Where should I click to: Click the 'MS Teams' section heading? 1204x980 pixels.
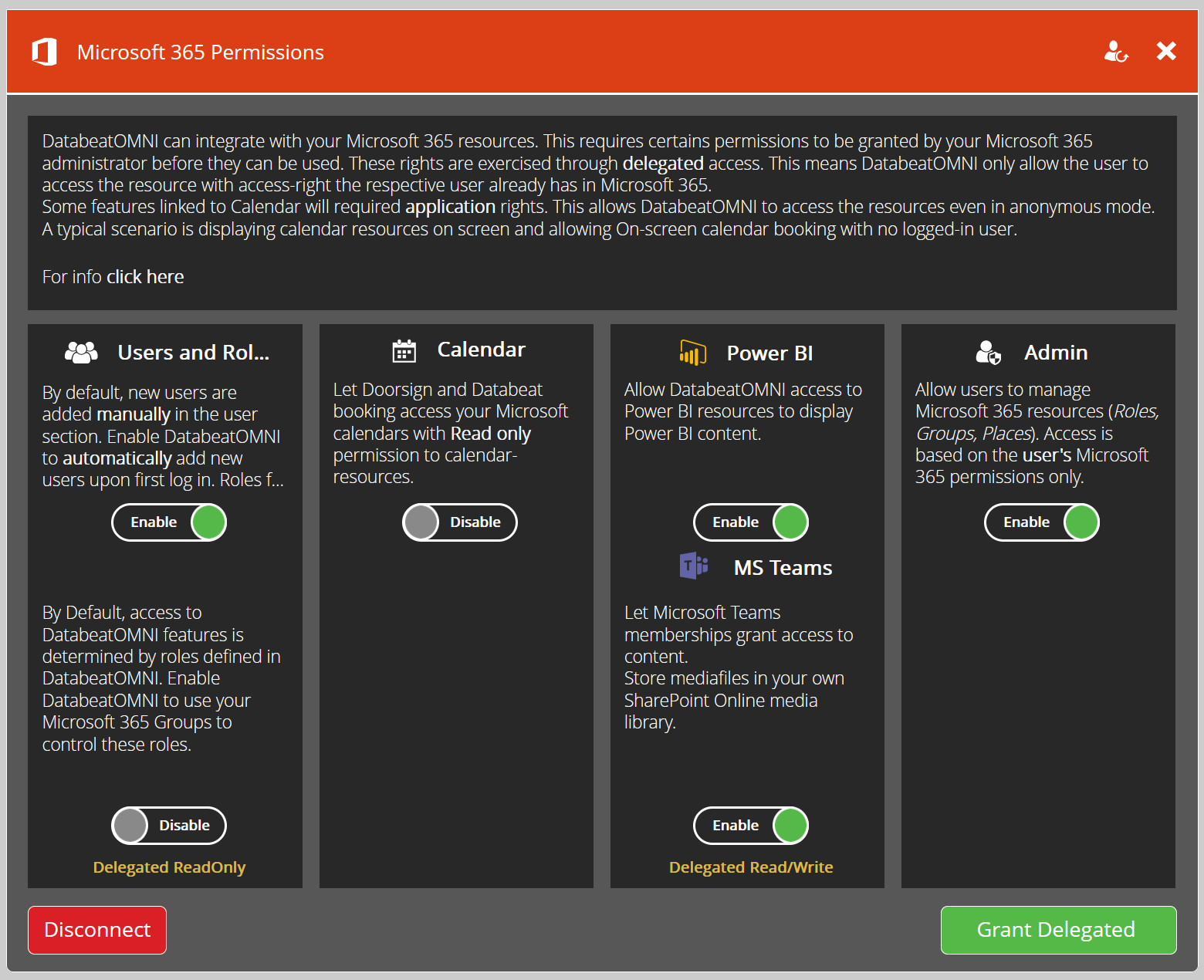(x=783, y=568)
